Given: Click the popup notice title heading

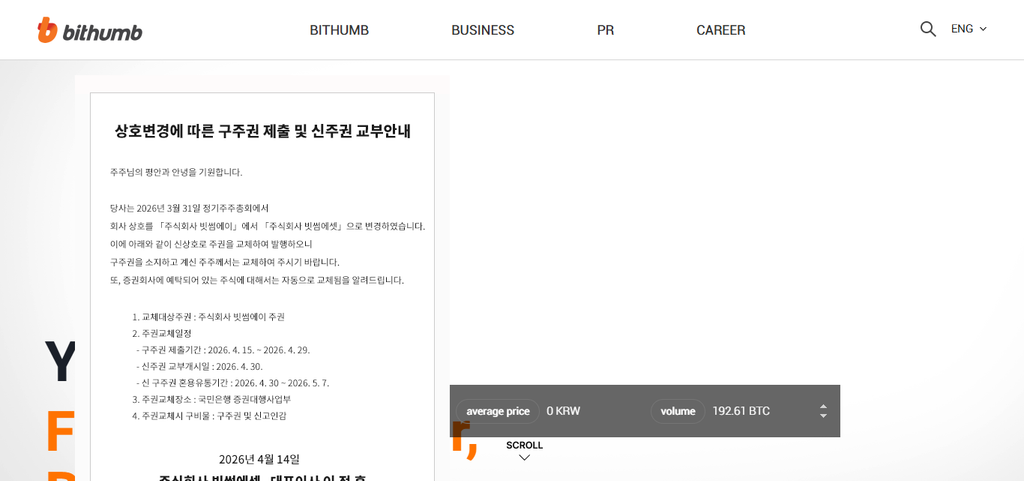Looking at the screenshot, I should pos(263,131).
